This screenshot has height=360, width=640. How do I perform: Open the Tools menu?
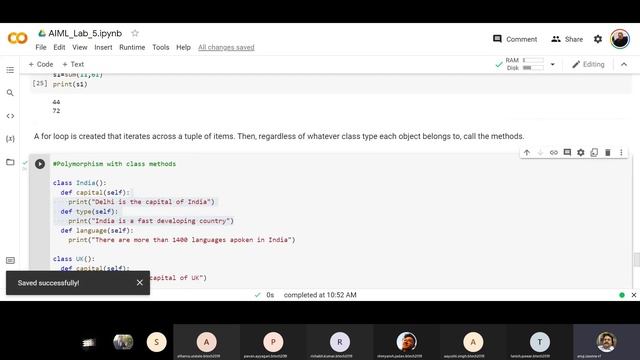(160, 47)
